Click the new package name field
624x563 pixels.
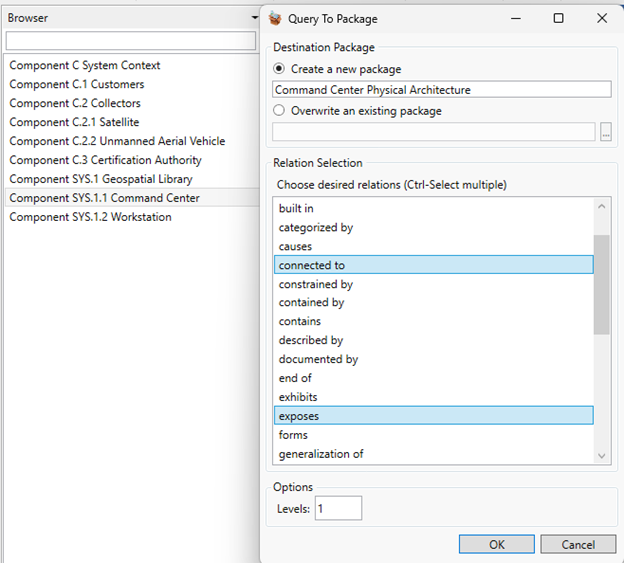click(x=441, y=90)
